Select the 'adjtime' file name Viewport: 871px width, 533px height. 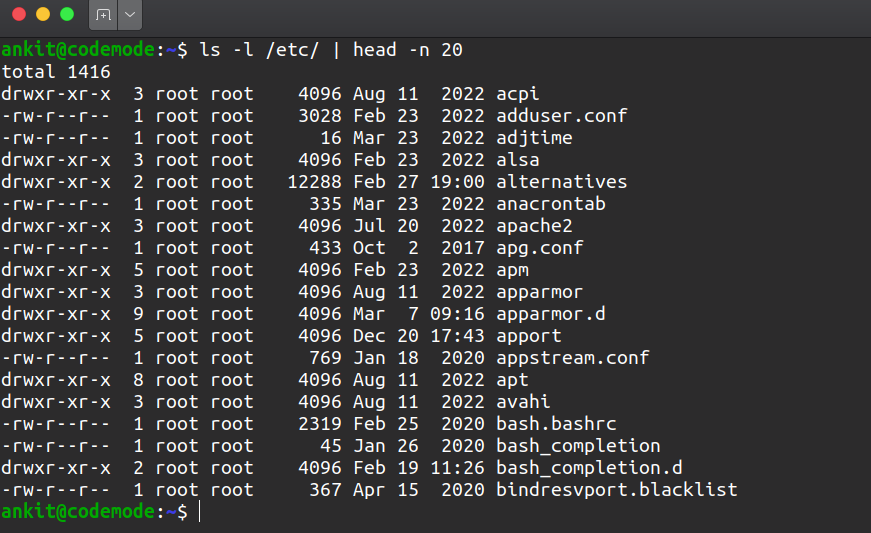pyautogui.click(x=534, y=138)
